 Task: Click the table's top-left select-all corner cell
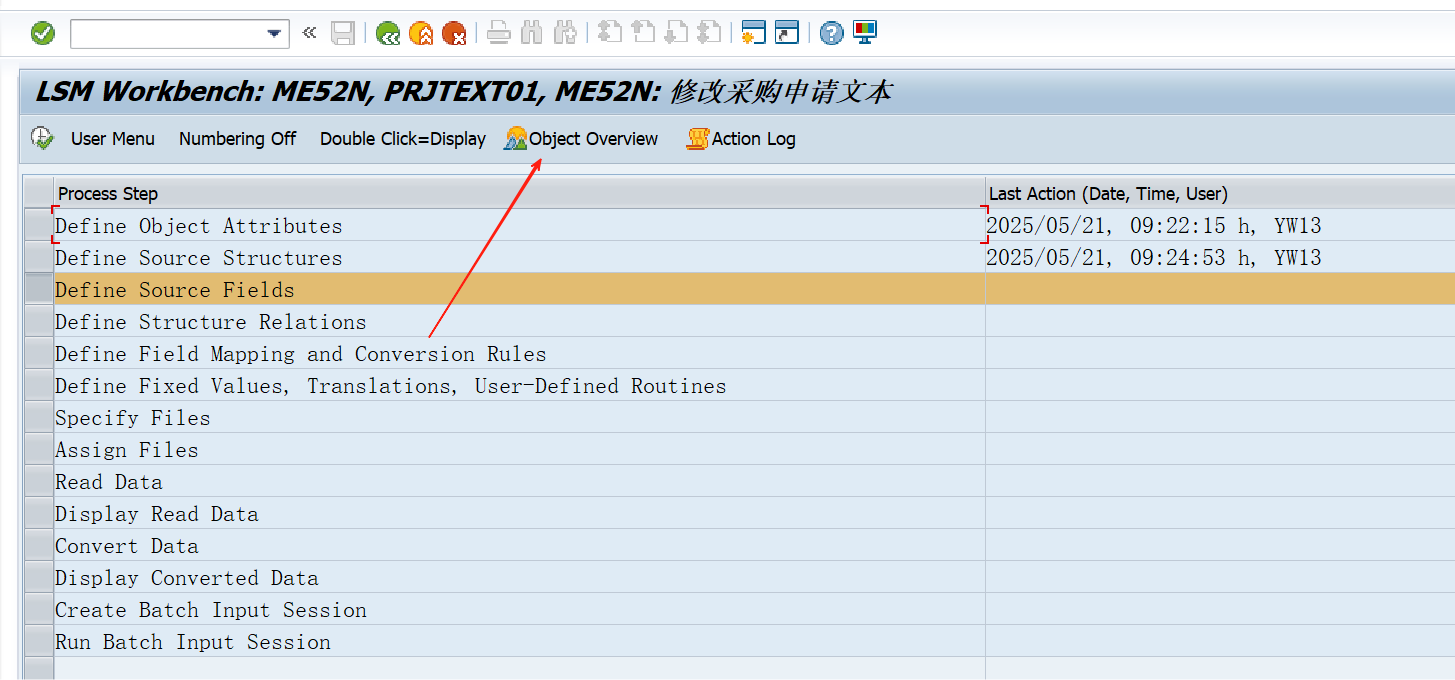tap(38, 193)
